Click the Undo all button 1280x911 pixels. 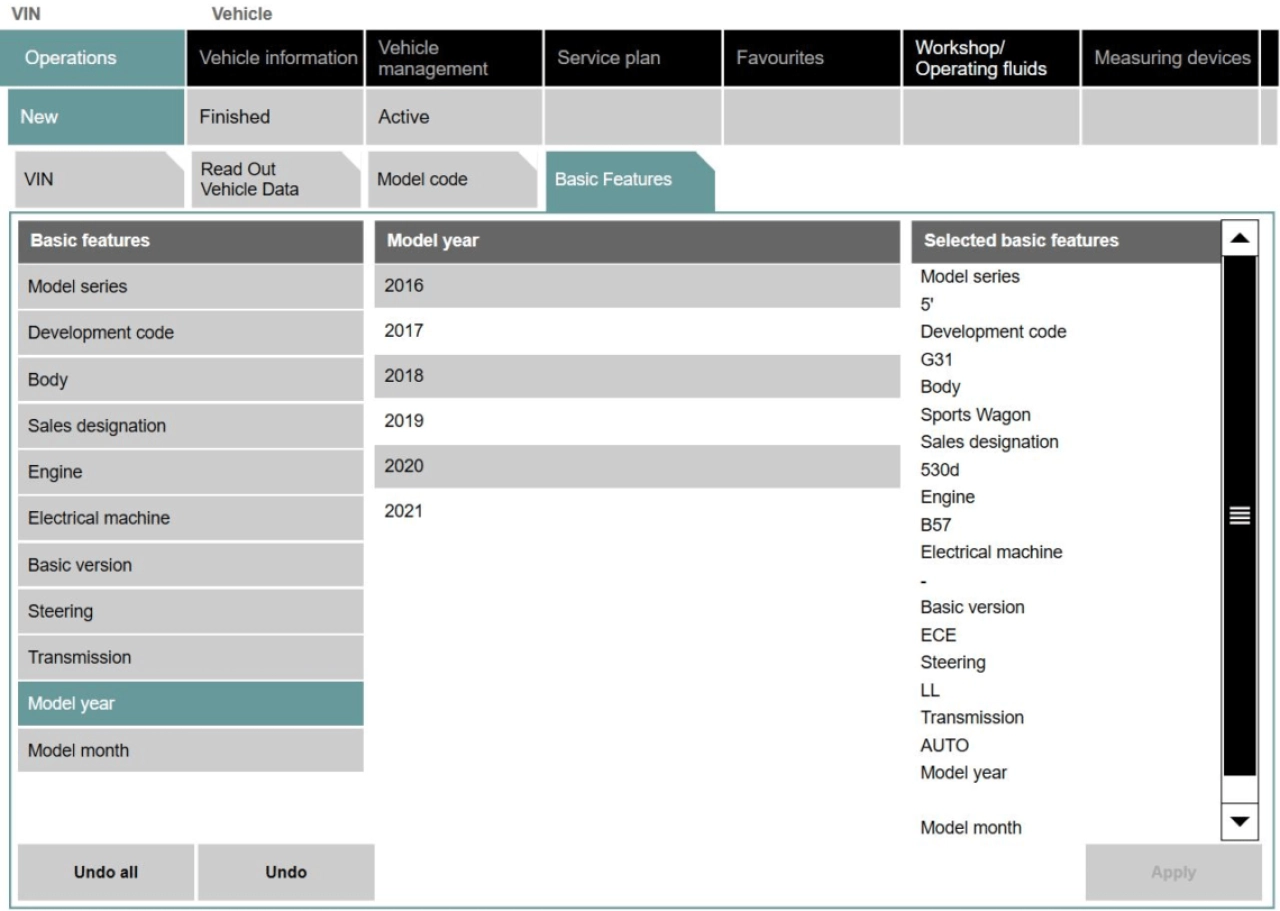pos(106,872)
